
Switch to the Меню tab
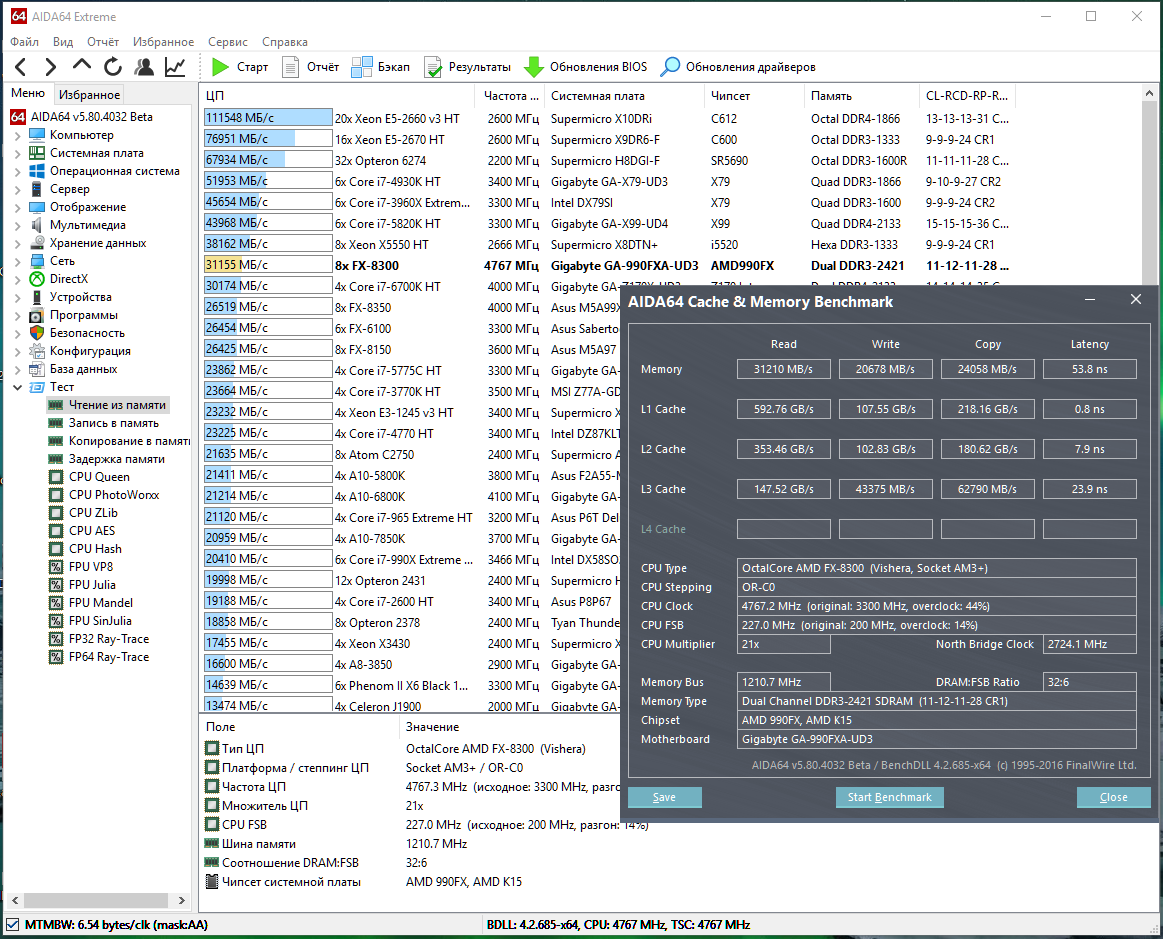point(28,93)
